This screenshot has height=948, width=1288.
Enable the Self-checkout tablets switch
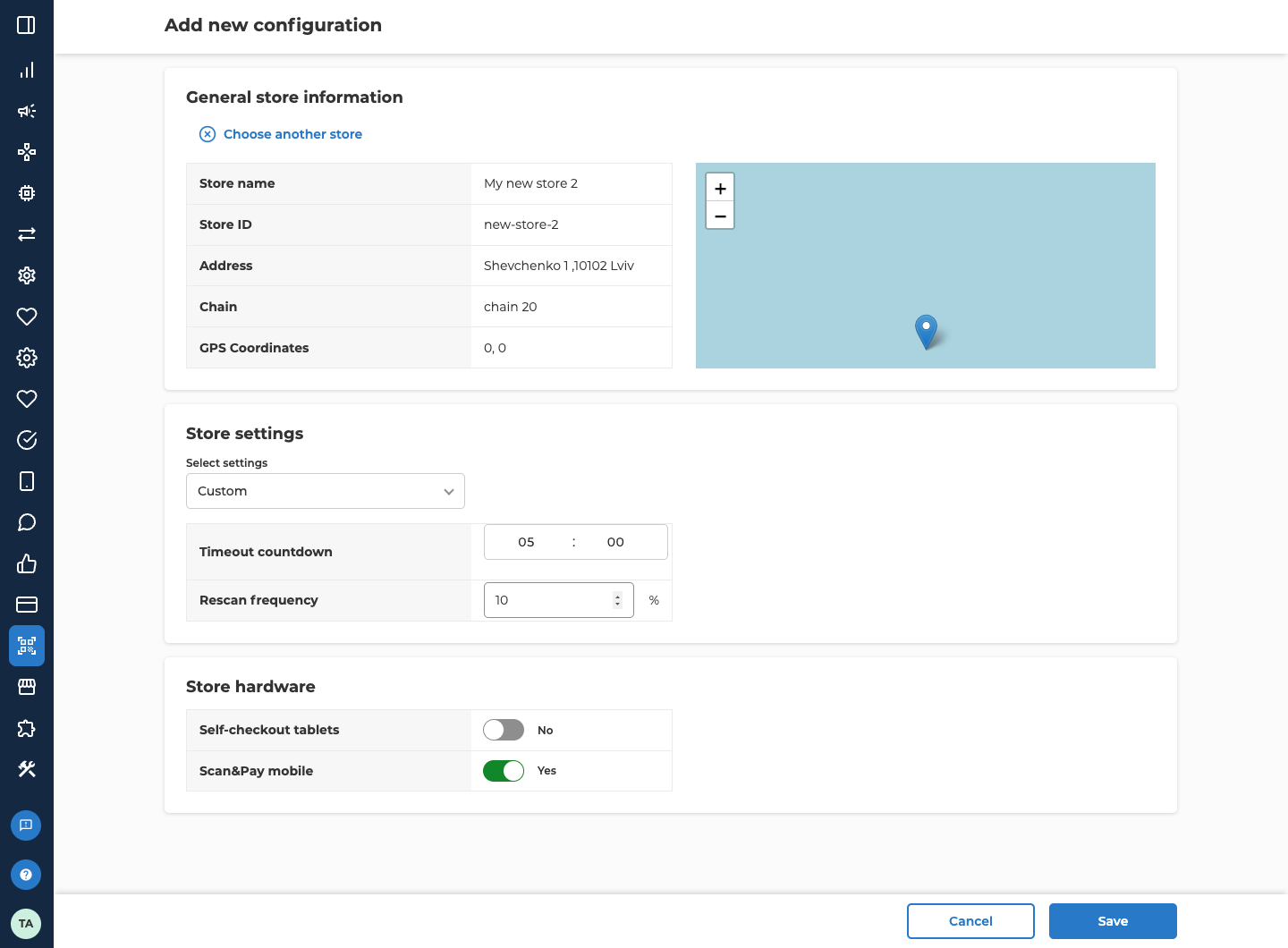(x=504, y=730)
